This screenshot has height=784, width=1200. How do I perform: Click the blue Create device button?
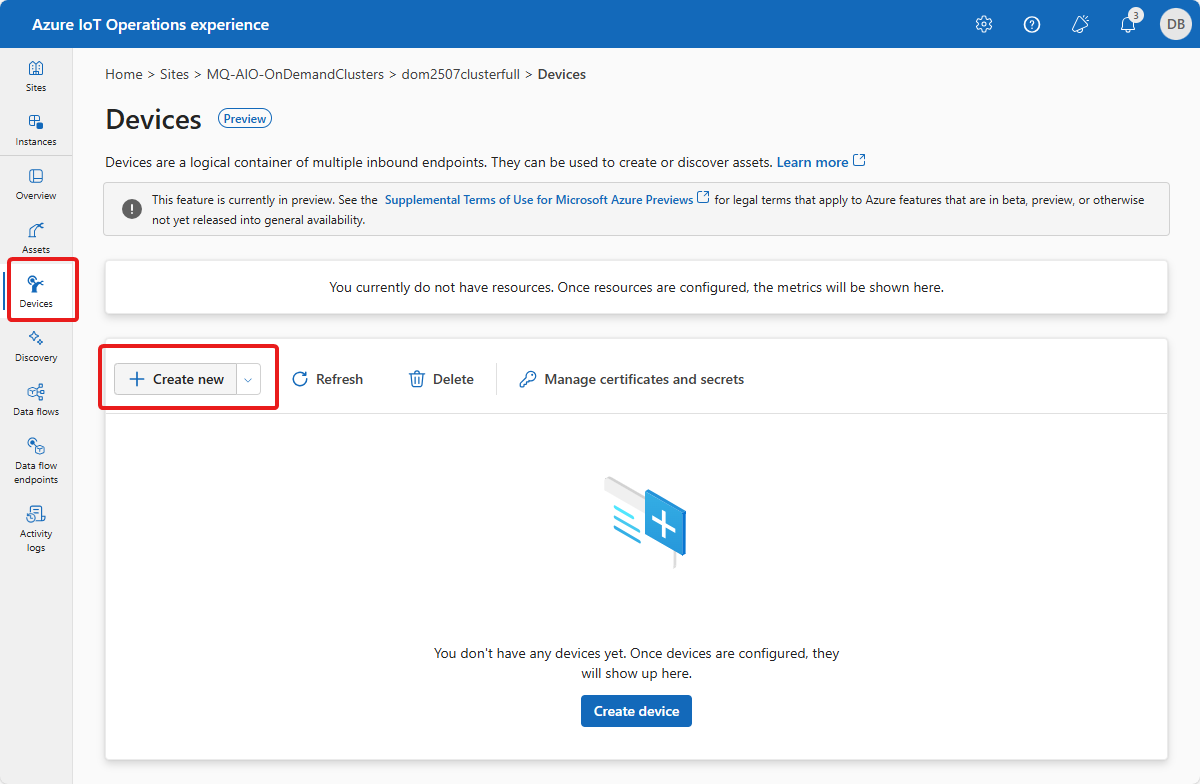(636, 711)
